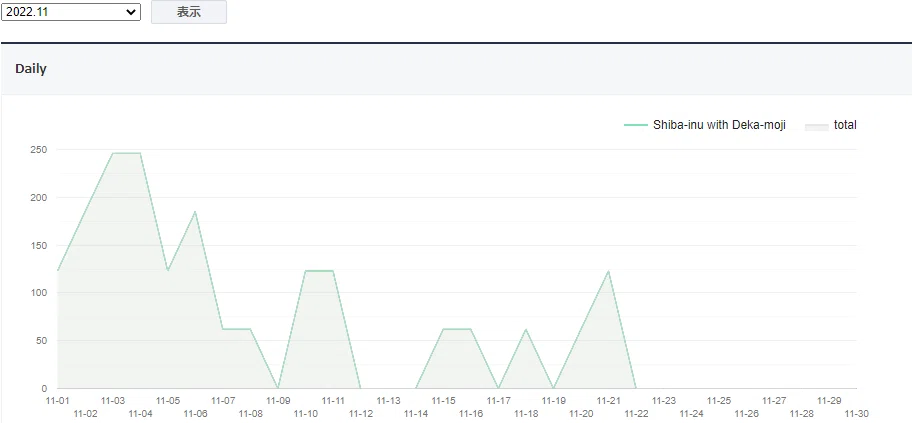Click the 11-02 x-axis label
Screen dimensions: 912x423
(x=86, y=414)
